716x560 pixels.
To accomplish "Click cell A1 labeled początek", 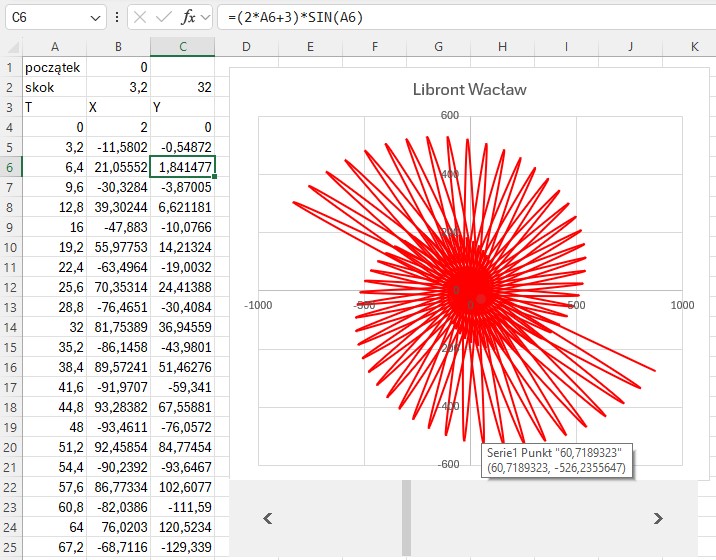I will coord(54,67).
